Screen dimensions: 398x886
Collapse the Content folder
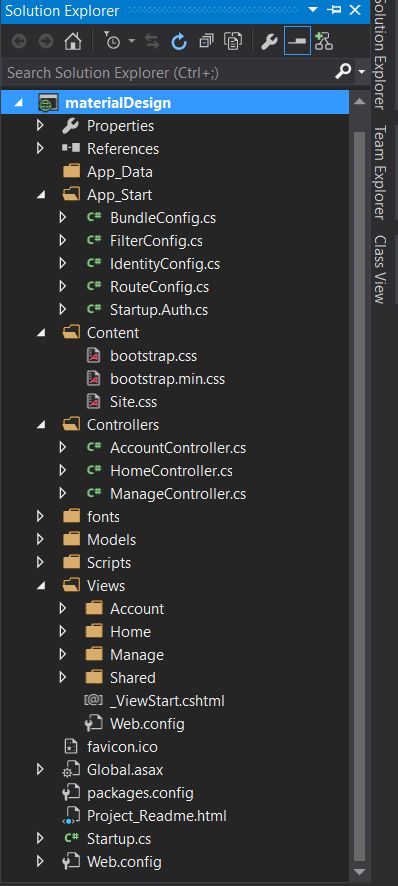(40, 333)
